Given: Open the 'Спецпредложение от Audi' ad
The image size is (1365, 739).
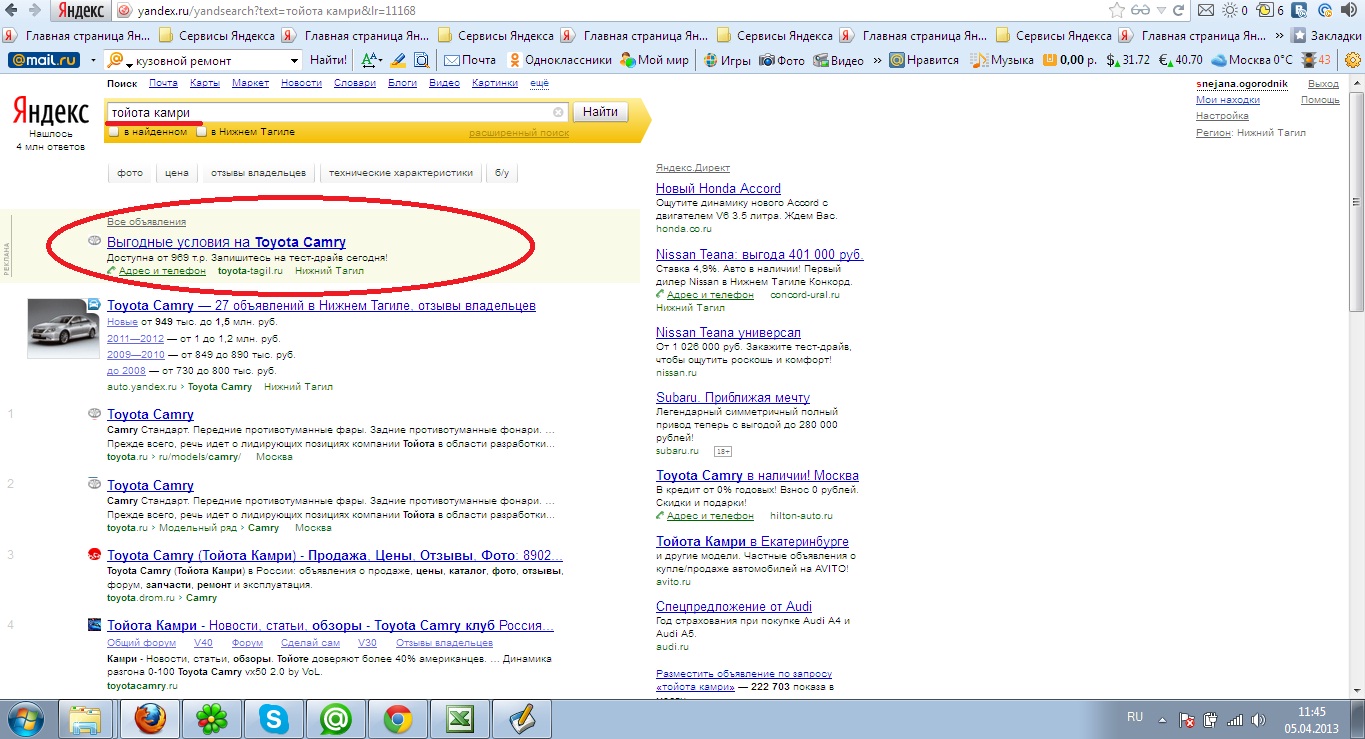Looking at the screenshot, I should coord(734,606).
